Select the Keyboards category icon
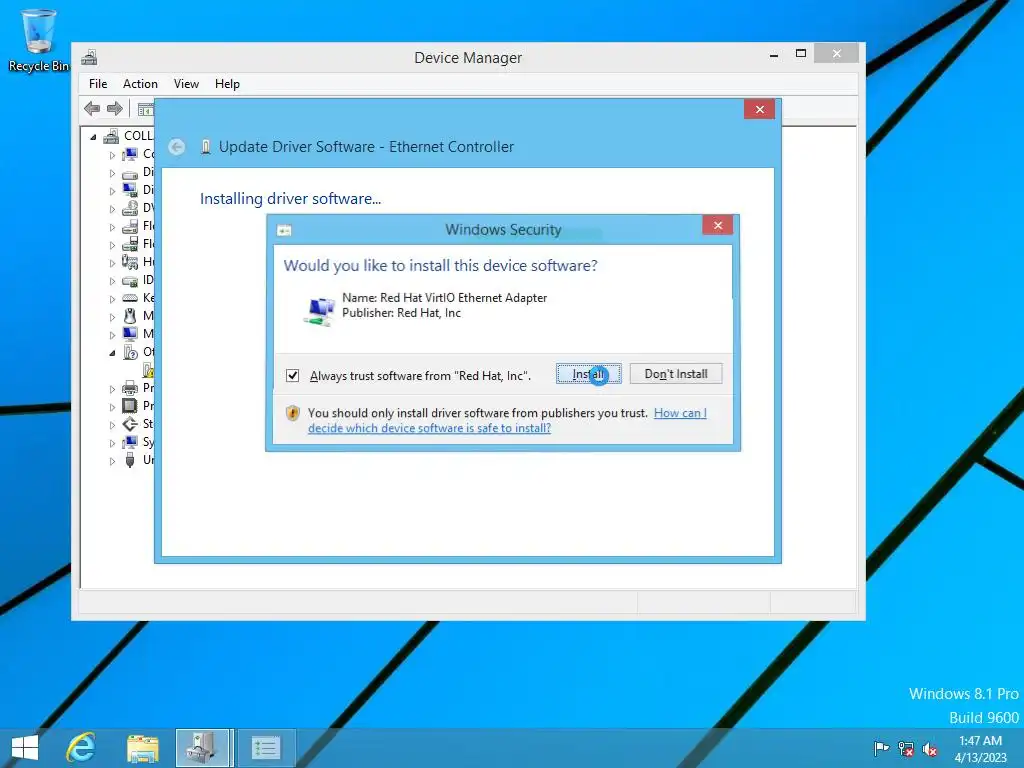This screenshot has width=1024, height=768. 130,298
